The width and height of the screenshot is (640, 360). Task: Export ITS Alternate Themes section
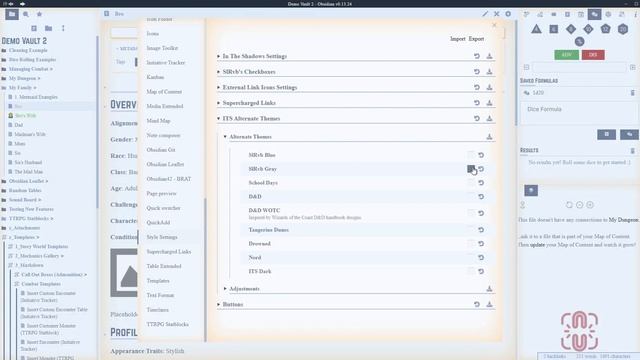(x=489, y=118)
